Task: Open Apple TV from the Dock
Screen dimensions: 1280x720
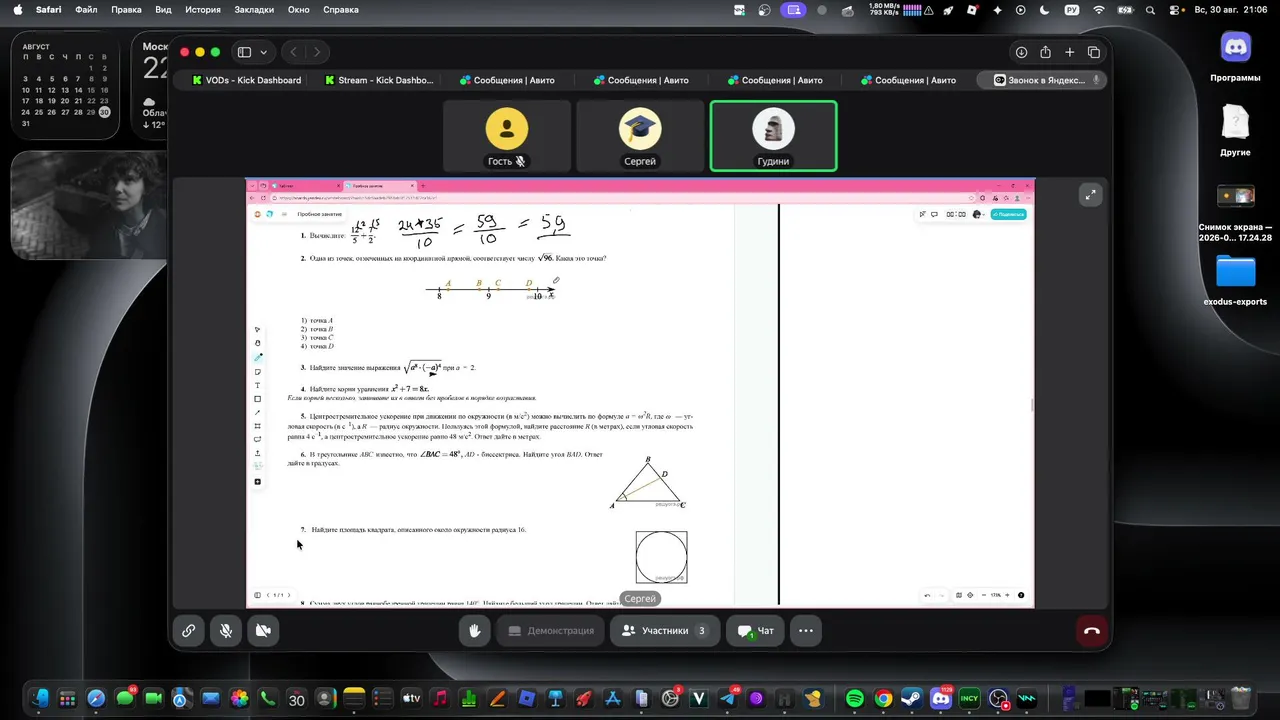Action: pos(411,699)
